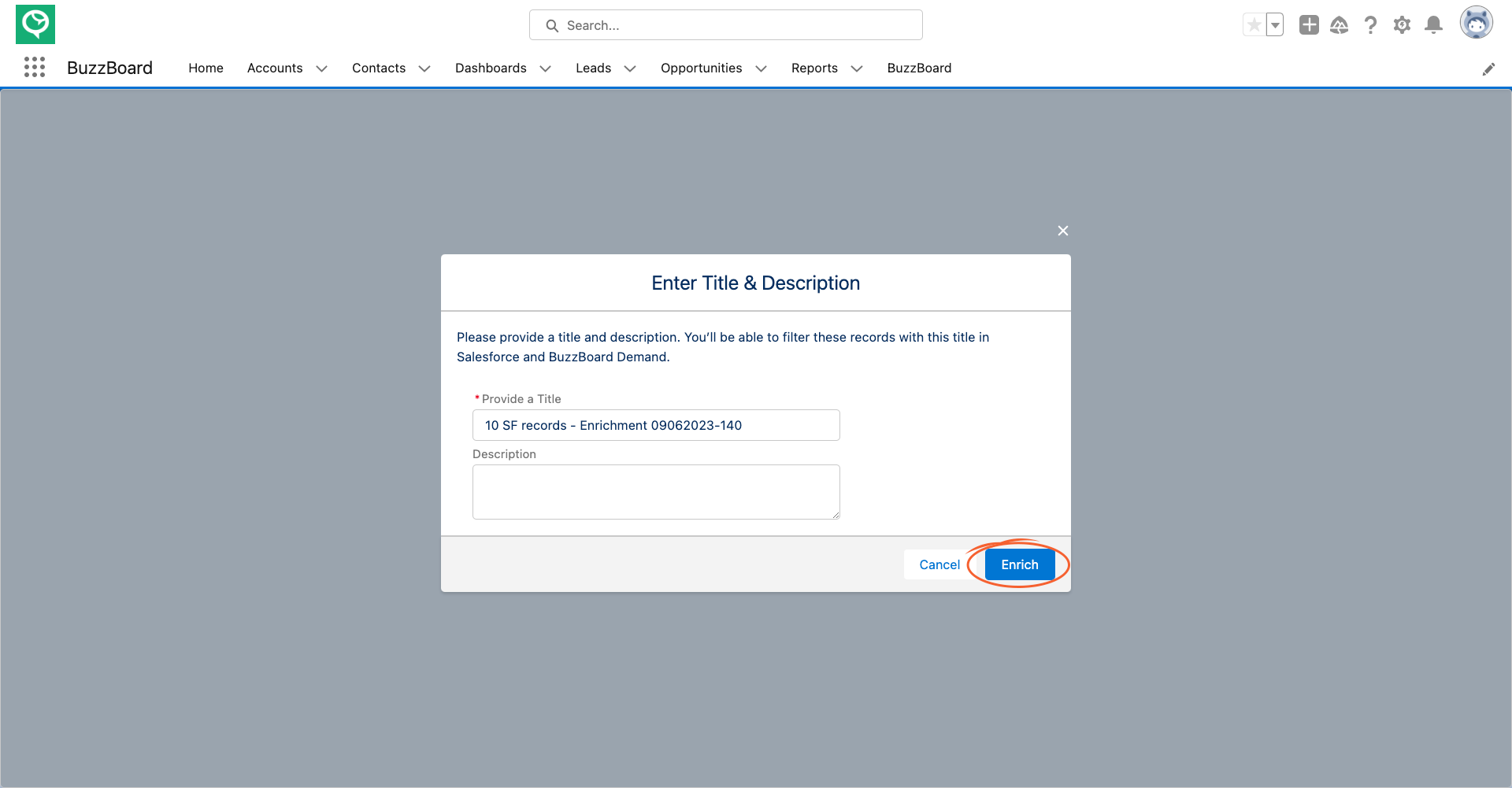Viewport: 1512px width, 788px height.
Task: Open the Opportunities tab
Action: [701, 68]
